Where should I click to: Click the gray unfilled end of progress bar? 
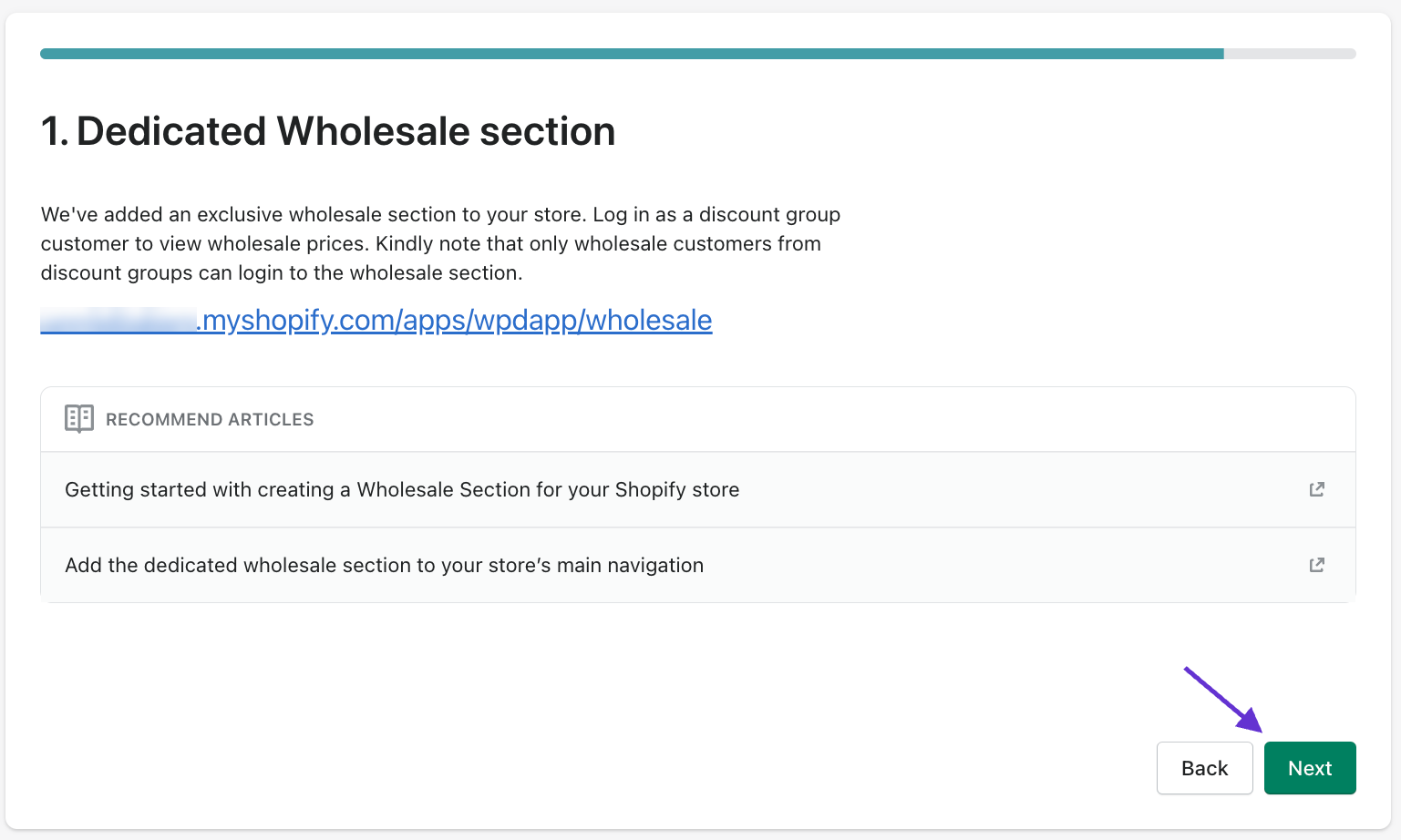point(1290,54)
